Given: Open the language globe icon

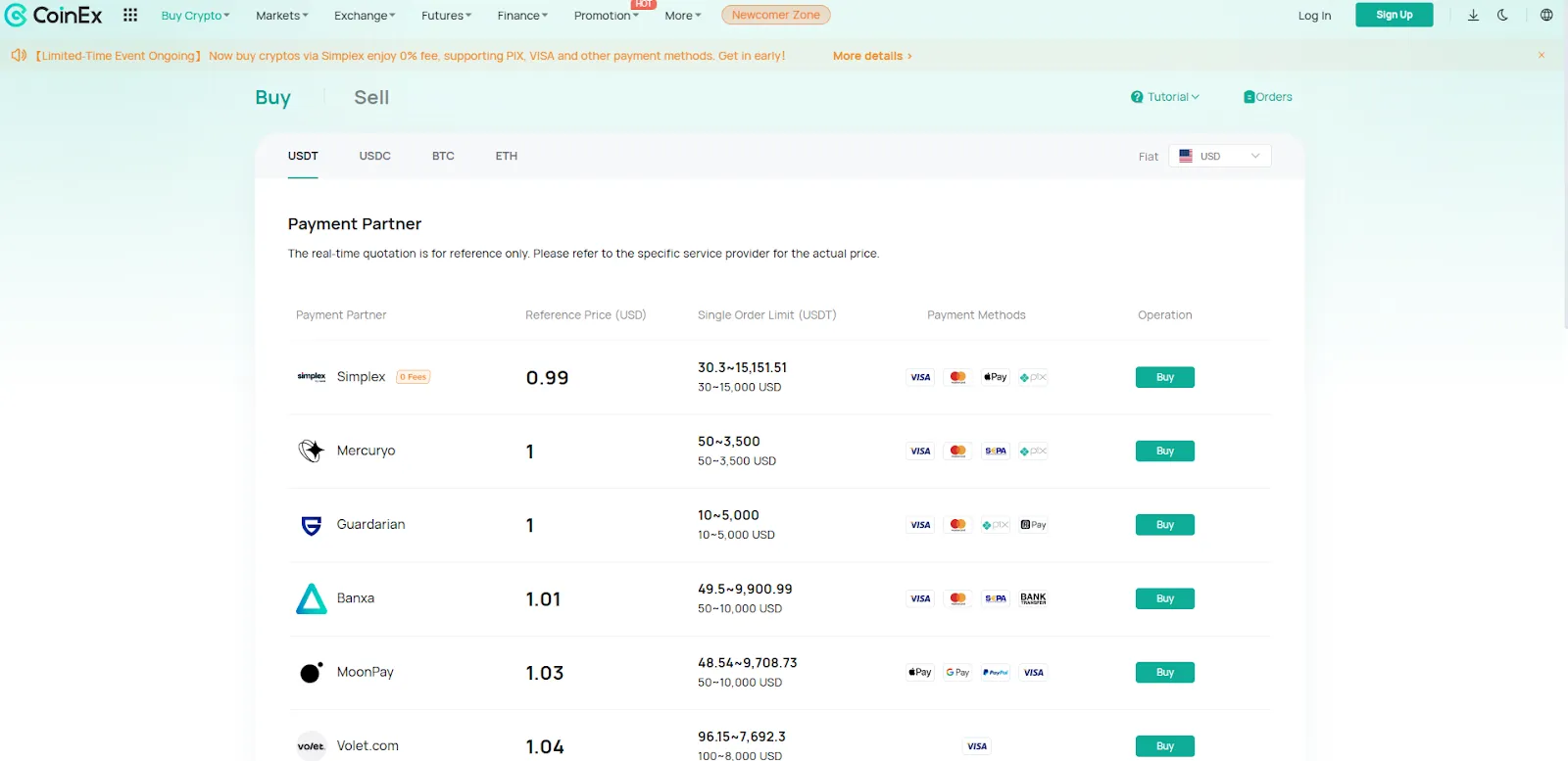Looking at the screenshot, I should (1546, 15).
